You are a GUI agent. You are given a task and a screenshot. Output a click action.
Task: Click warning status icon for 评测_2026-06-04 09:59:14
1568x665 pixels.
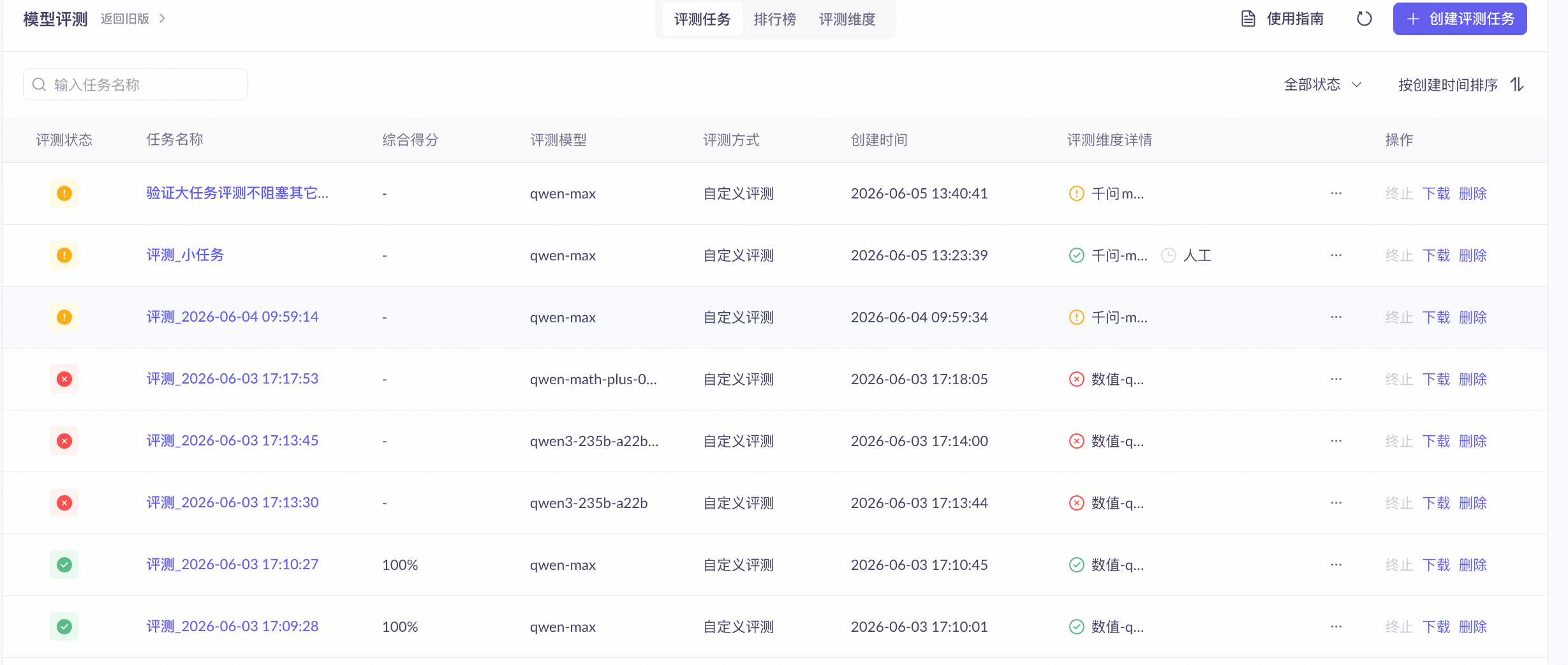[64, 317]
